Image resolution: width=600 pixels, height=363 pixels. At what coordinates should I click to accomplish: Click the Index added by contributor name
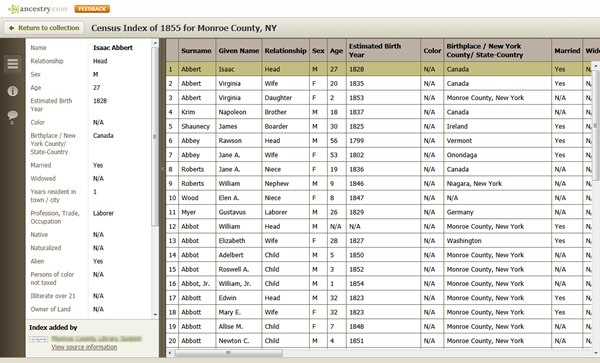[96, 339]
